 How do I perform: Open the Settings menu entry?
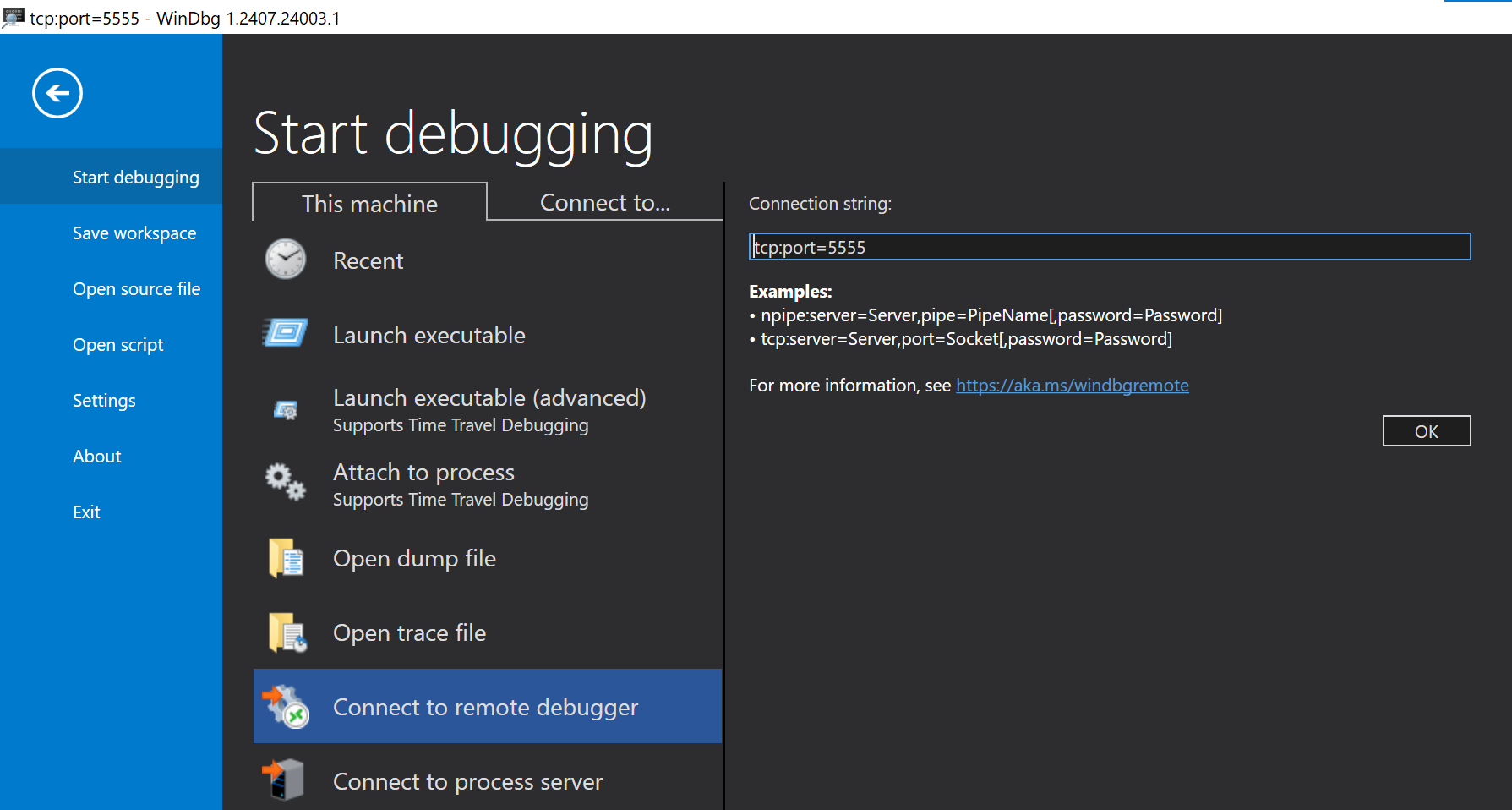pos(104,400)
